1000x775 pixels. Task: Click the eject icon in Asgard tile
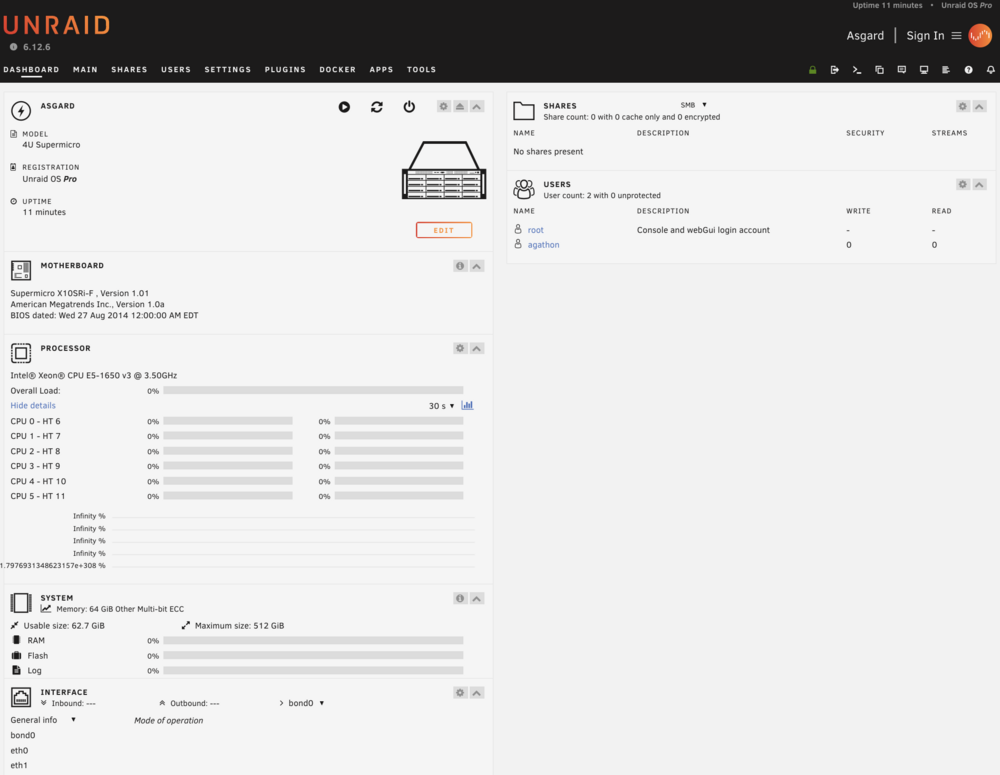tap(460, 107)
